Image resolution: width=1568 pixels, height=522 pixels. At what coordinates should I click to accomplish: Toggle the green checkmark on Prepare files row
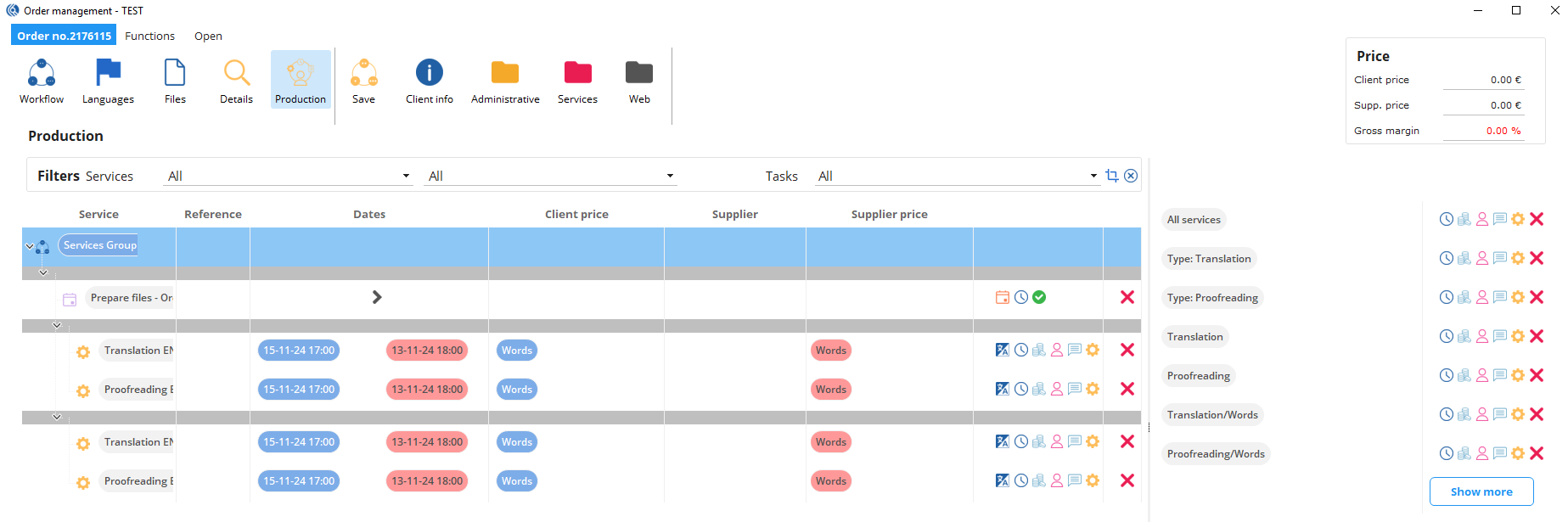pyautogui.click(x=1039, y=298)
